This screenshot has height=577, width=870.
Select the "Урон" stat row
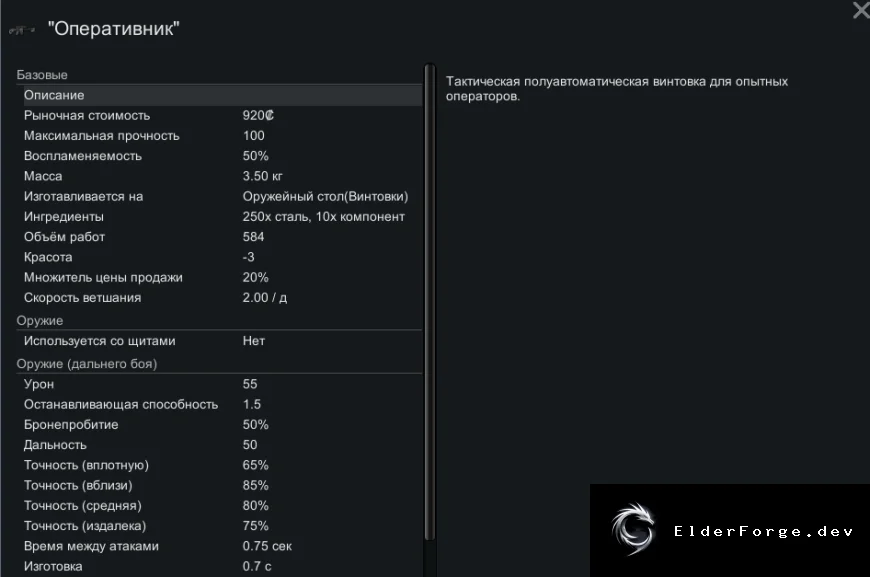click(219, 384)
